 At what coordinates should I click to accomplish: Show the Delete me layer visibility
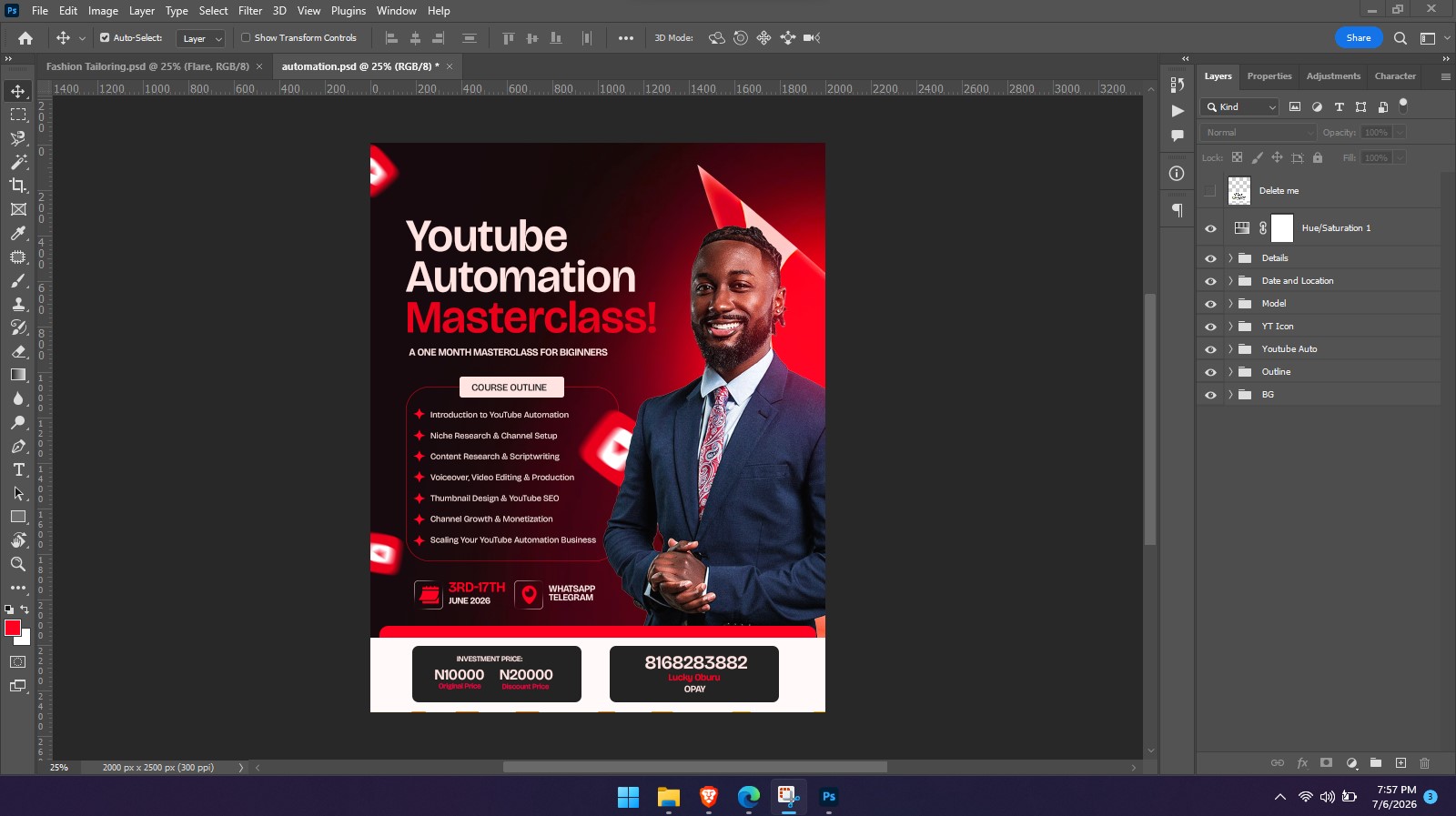[x=1210, y=191]
